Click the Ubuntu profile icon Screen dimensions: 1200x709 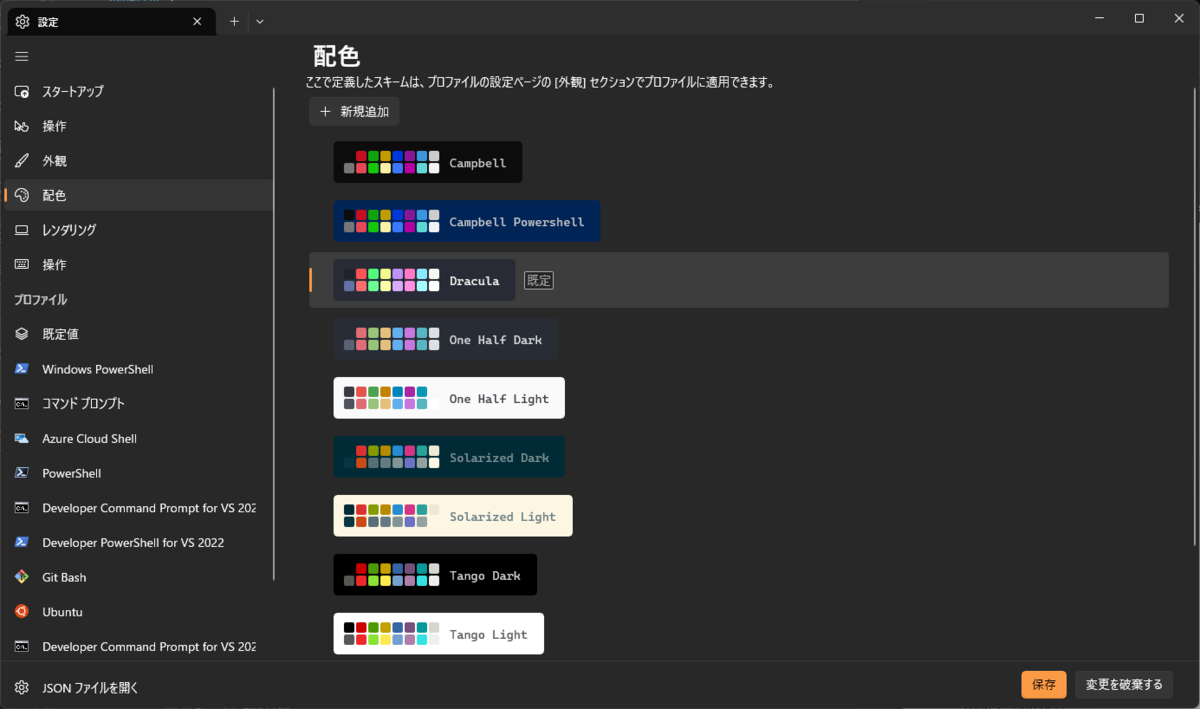22,611
